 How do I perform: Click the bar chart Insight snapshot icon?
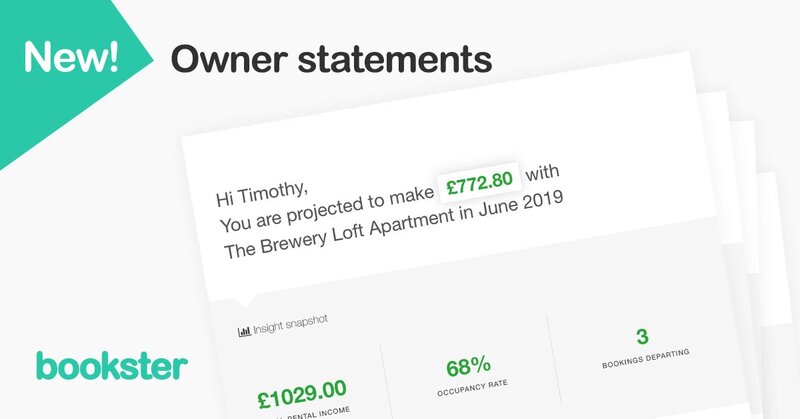pos(244,332)
